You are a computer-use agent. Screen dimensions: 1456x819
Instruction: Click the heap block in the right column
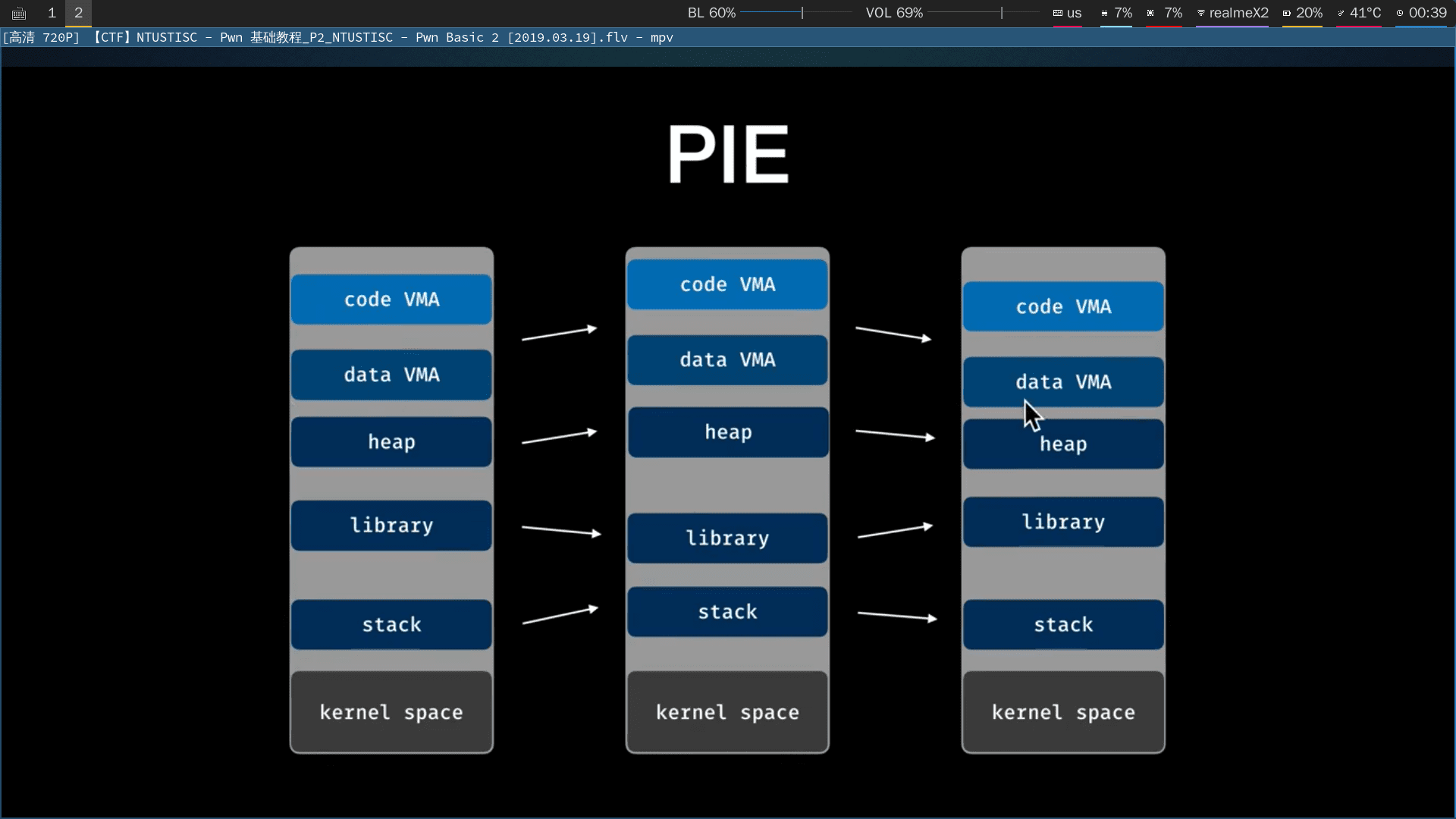point(1062,444)
